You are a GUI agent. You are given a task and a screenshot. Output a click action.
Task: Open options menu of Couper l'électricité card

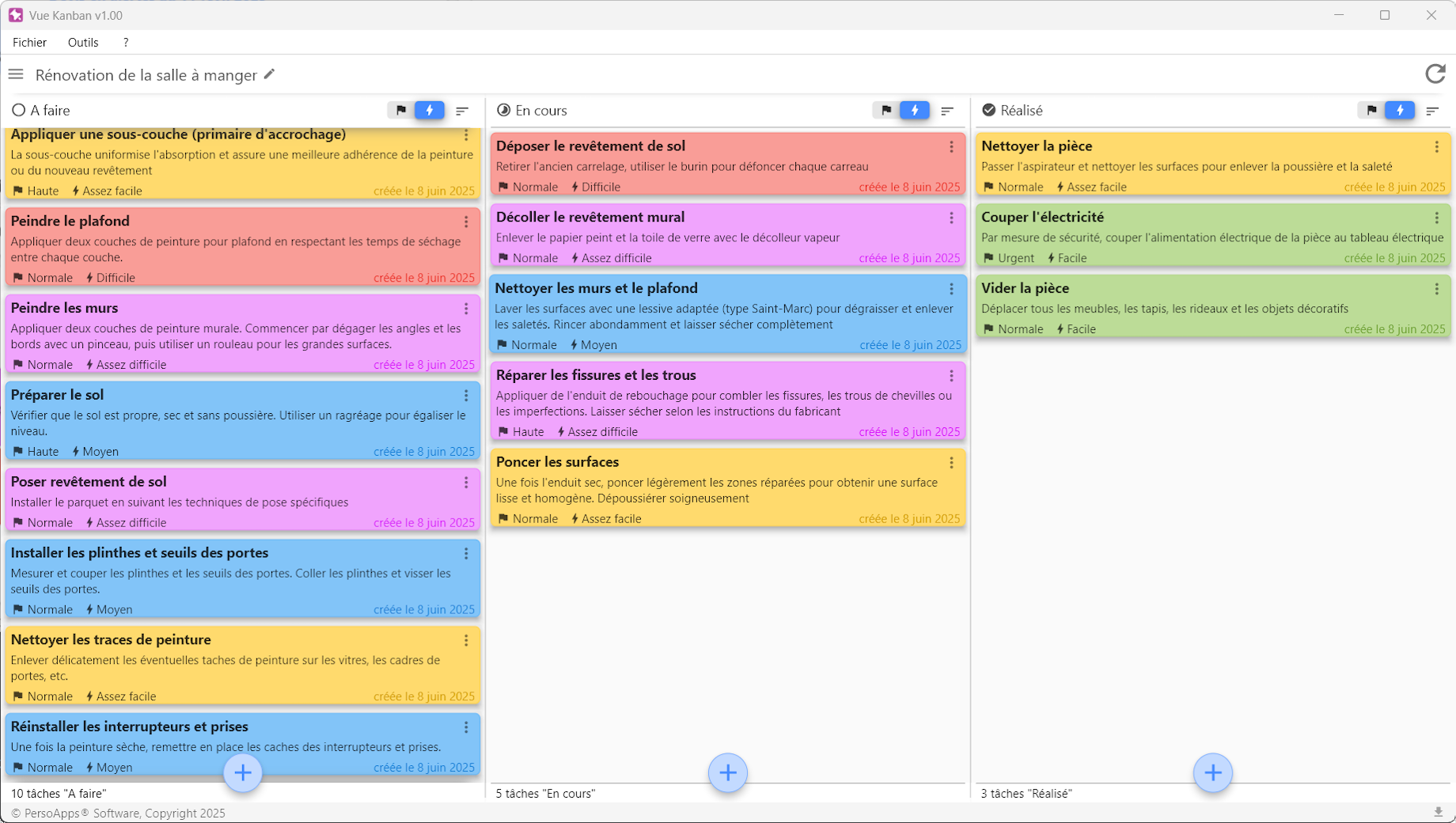[1436, 218]
